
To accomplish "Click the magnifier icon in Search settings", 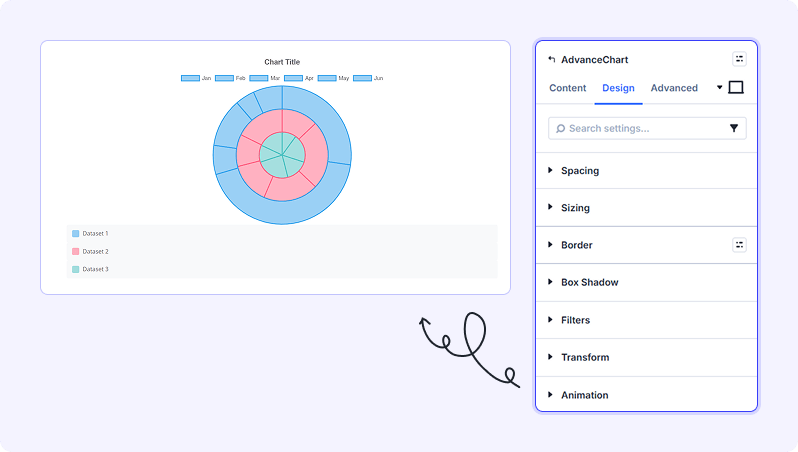I will pos(560,128).
